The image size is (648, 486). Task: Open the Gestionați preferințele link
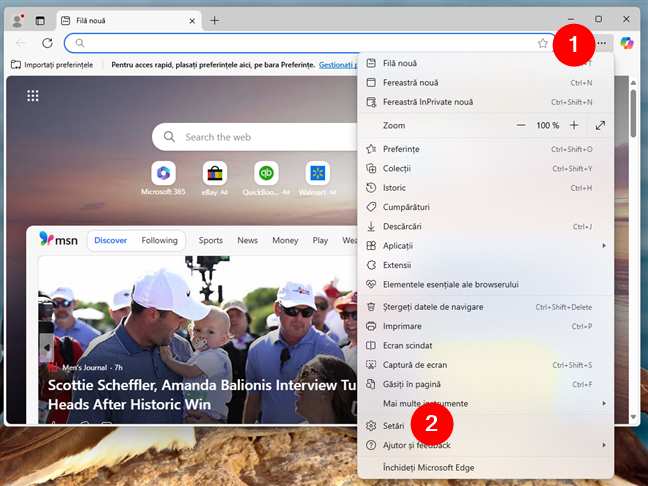click(x=338, y=65)
